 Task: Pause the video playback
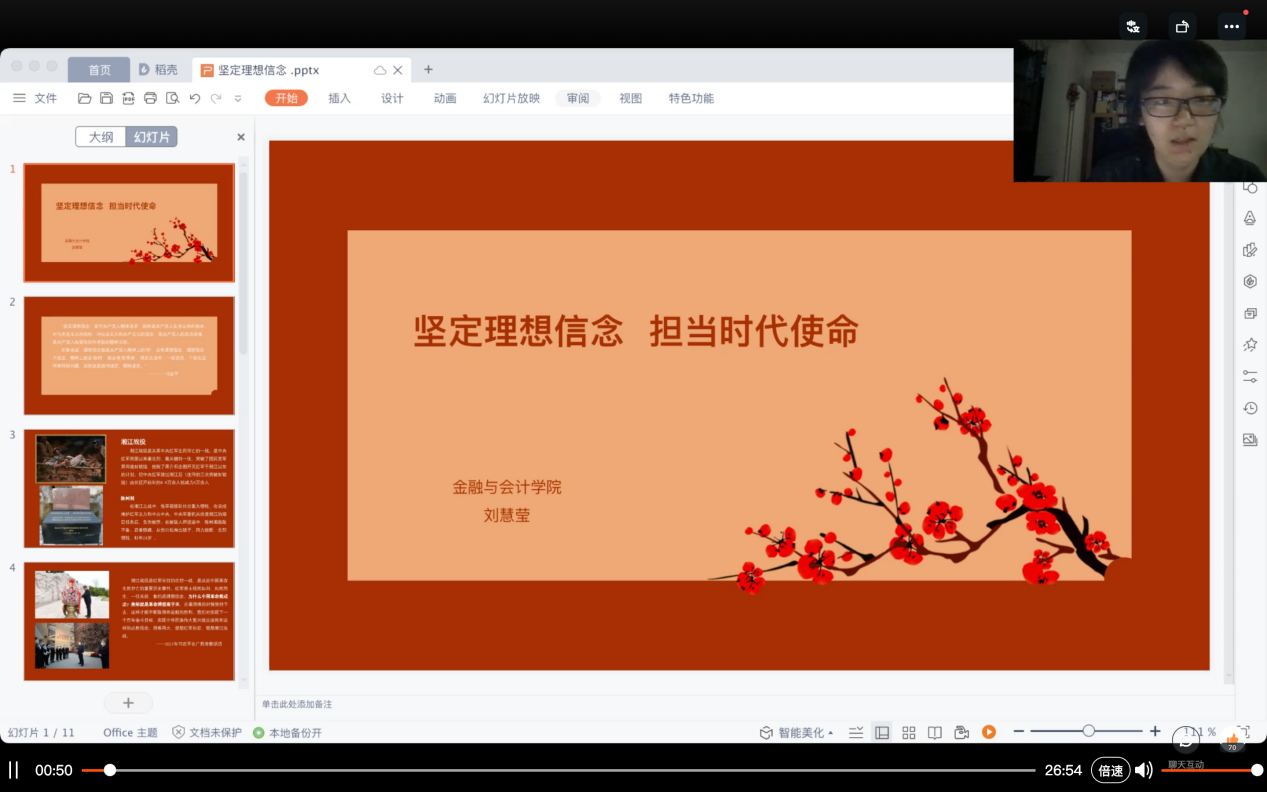point(14,770)
